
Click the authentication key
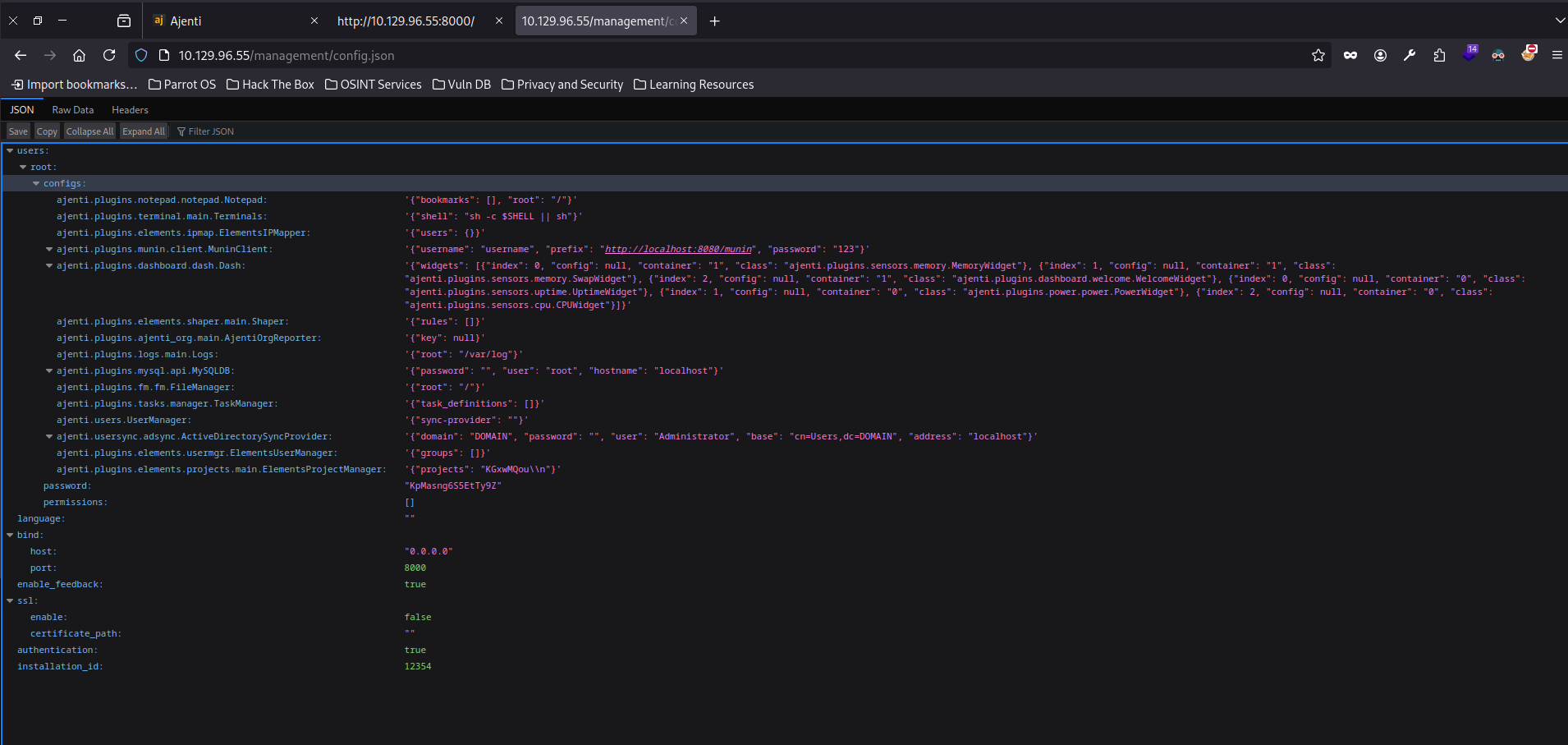[57, 651]
